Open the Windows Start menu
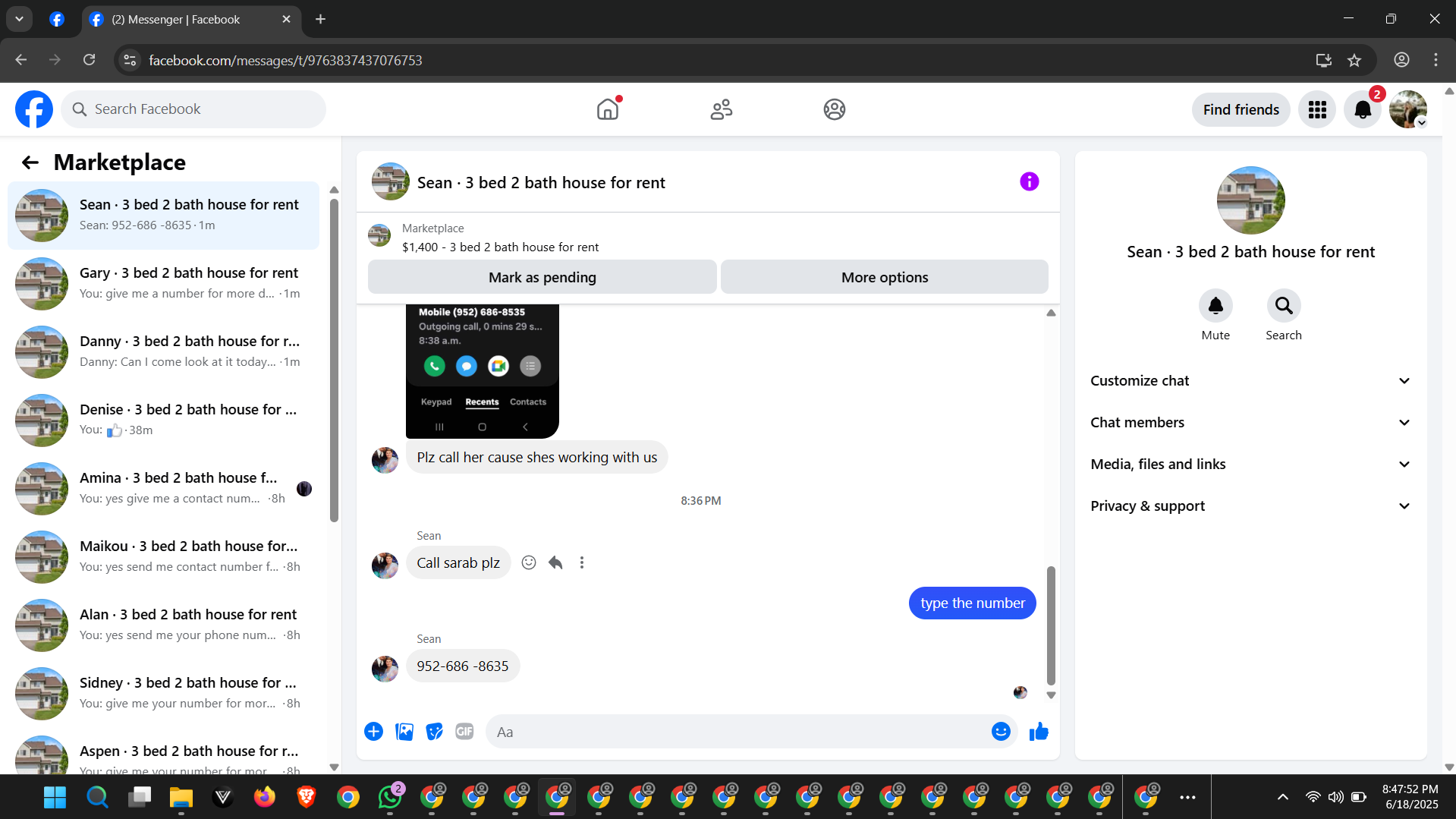This screenshot has width=1456, height=819. point(55,796)
